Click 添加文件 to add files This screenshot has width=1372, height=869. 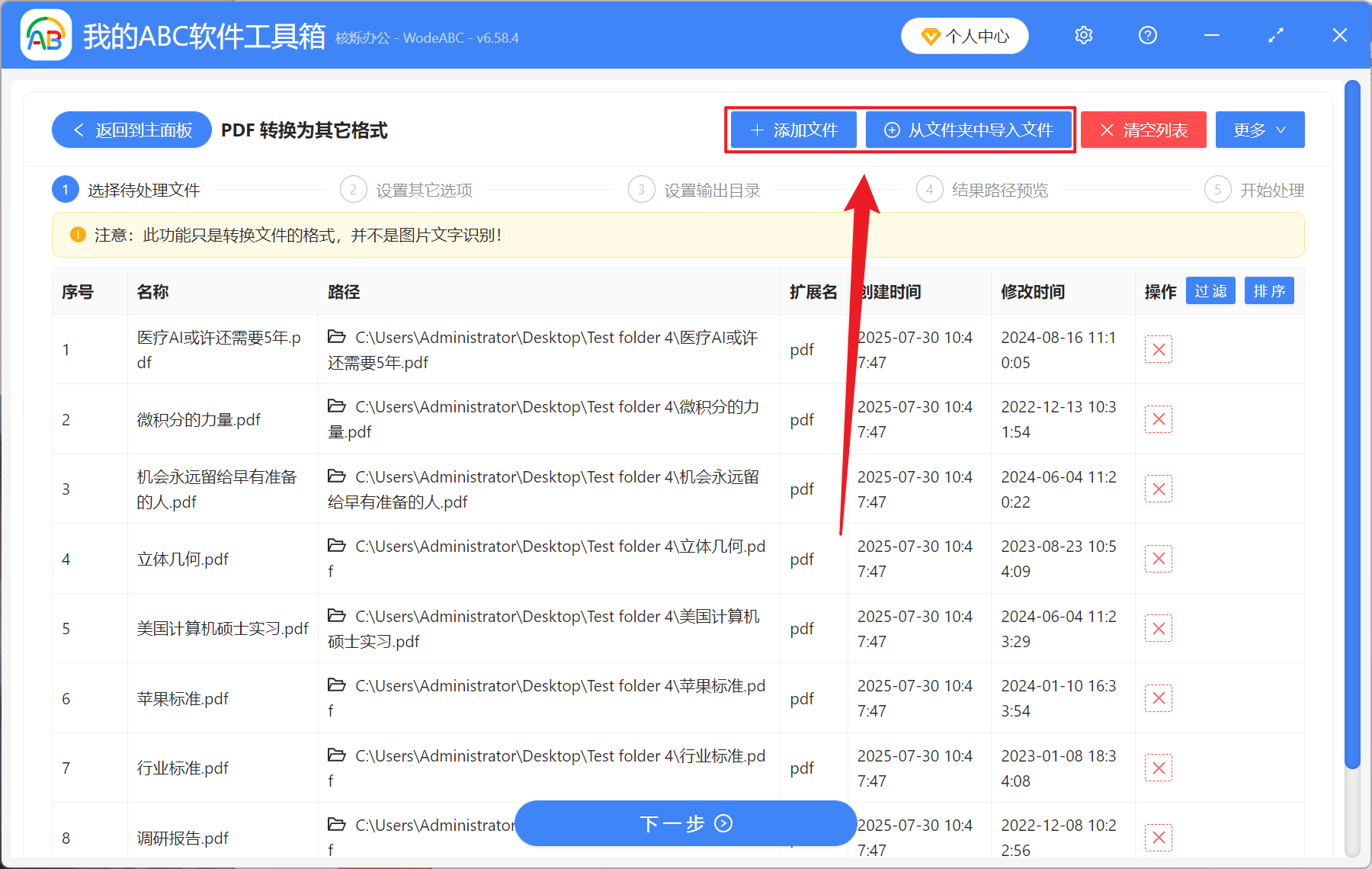(x=793, y=130)
